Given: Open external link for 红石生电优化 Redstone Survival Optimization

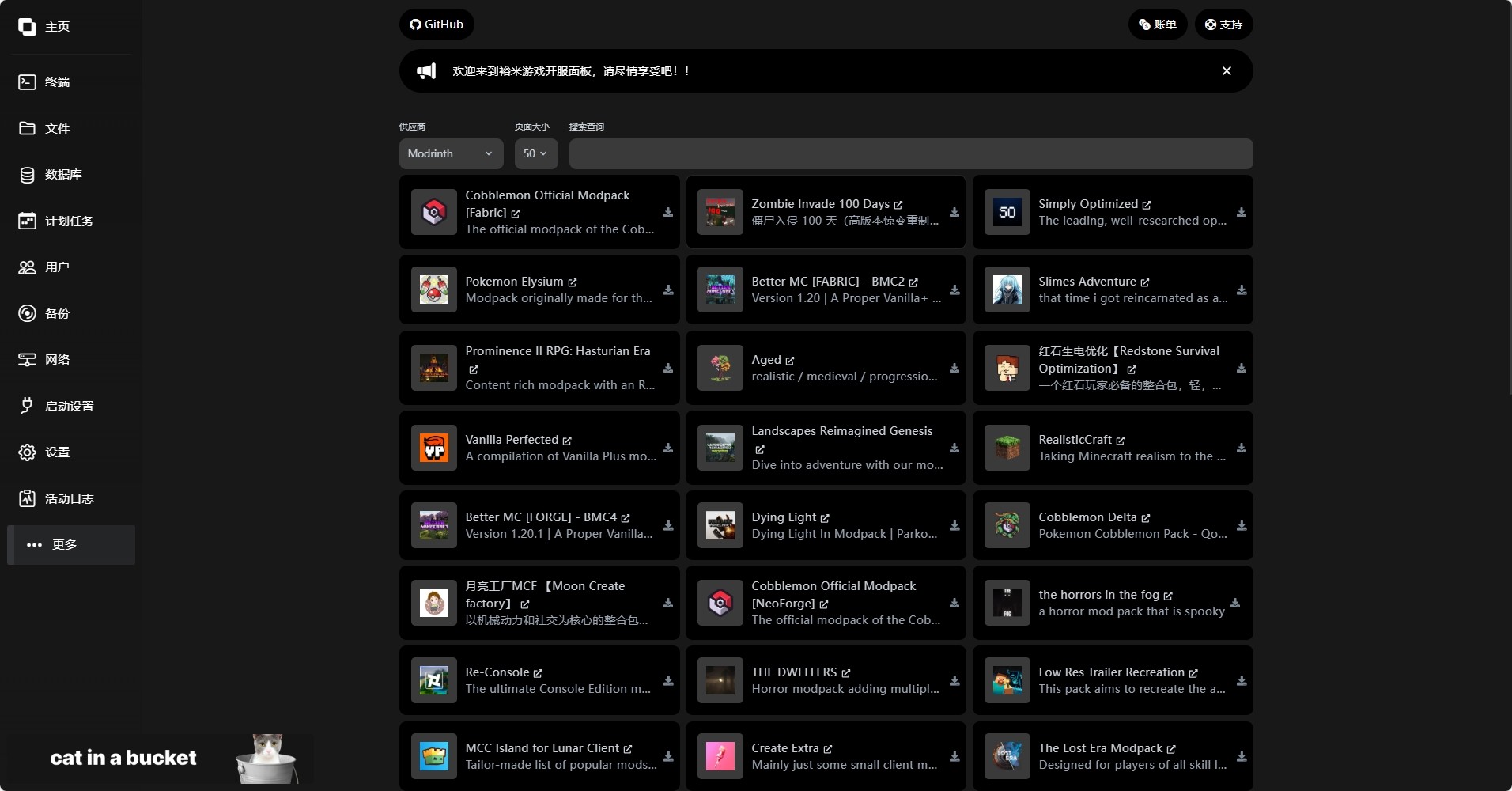Looking at the screenshot, I should [x=1132, y=369].
